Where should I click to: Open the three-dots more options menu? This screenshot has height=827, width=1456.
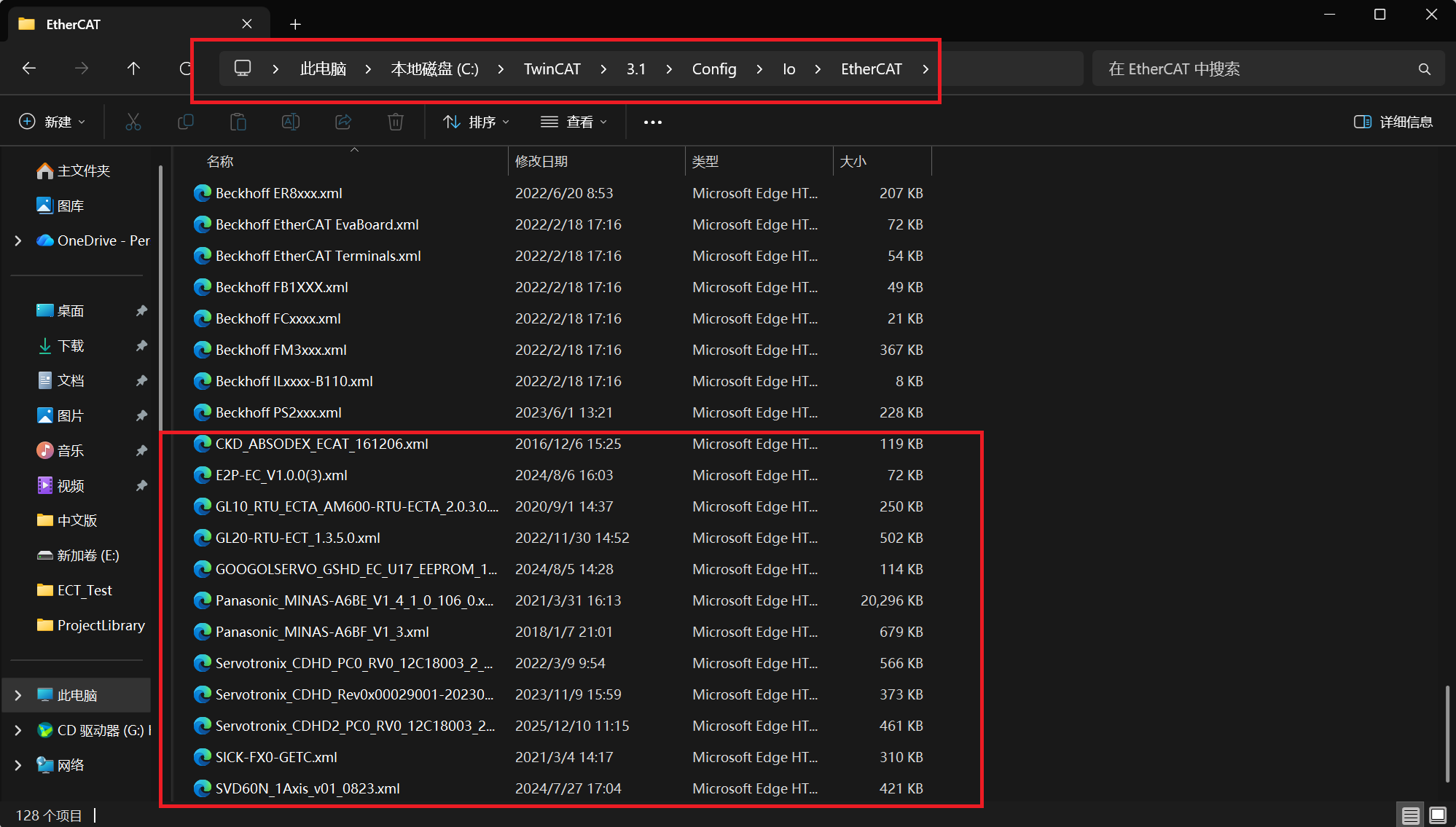point(653,122)
